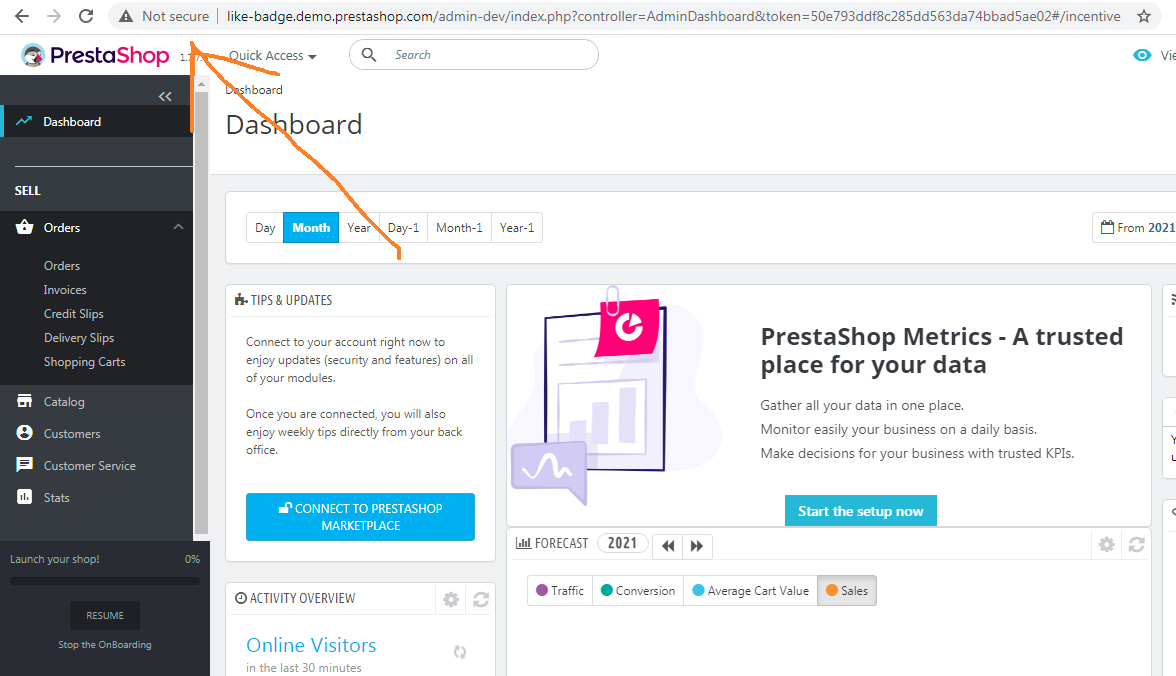Click the Stats chart icon
1176x676 pixels.
[x=25, y=497]
